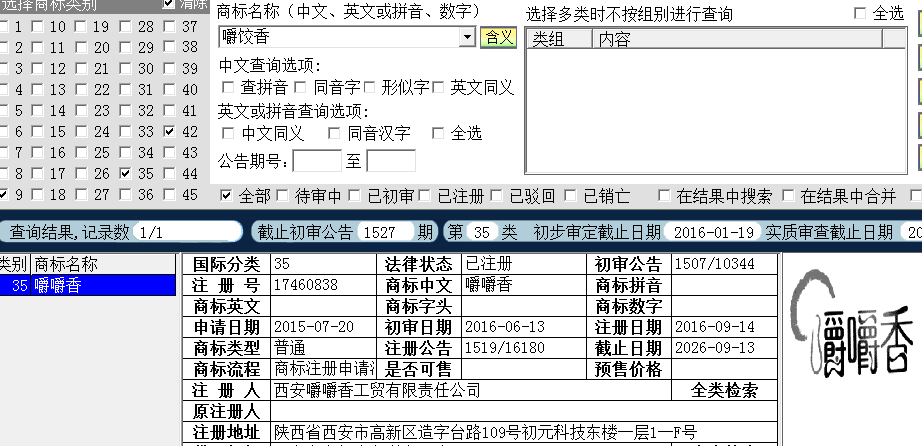Image resolution: width=922 pixels, height=446 pixels.
Task: Open the trademark name dropdown arrow
Action: [467, 37]
